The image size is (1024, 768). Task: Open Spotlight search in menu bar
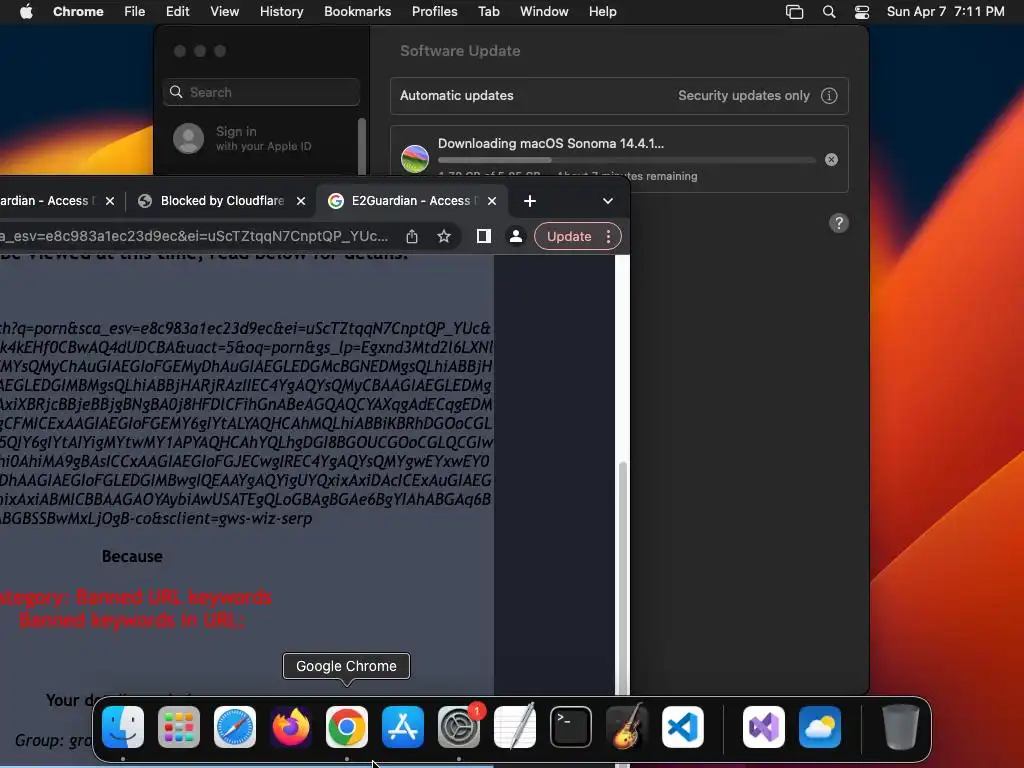(829, 12)
